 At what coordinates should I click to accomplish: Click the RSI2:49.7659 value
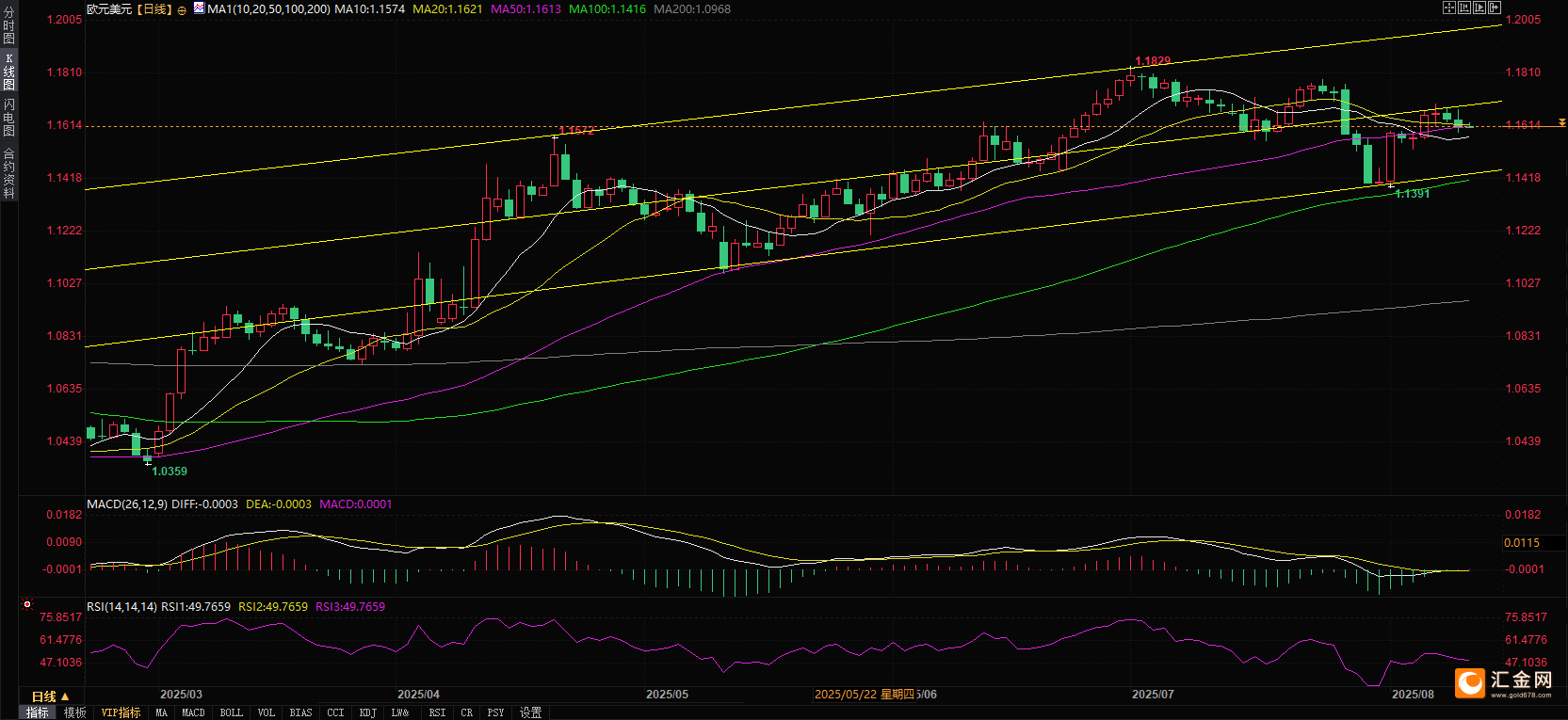(x=273, y=607)
